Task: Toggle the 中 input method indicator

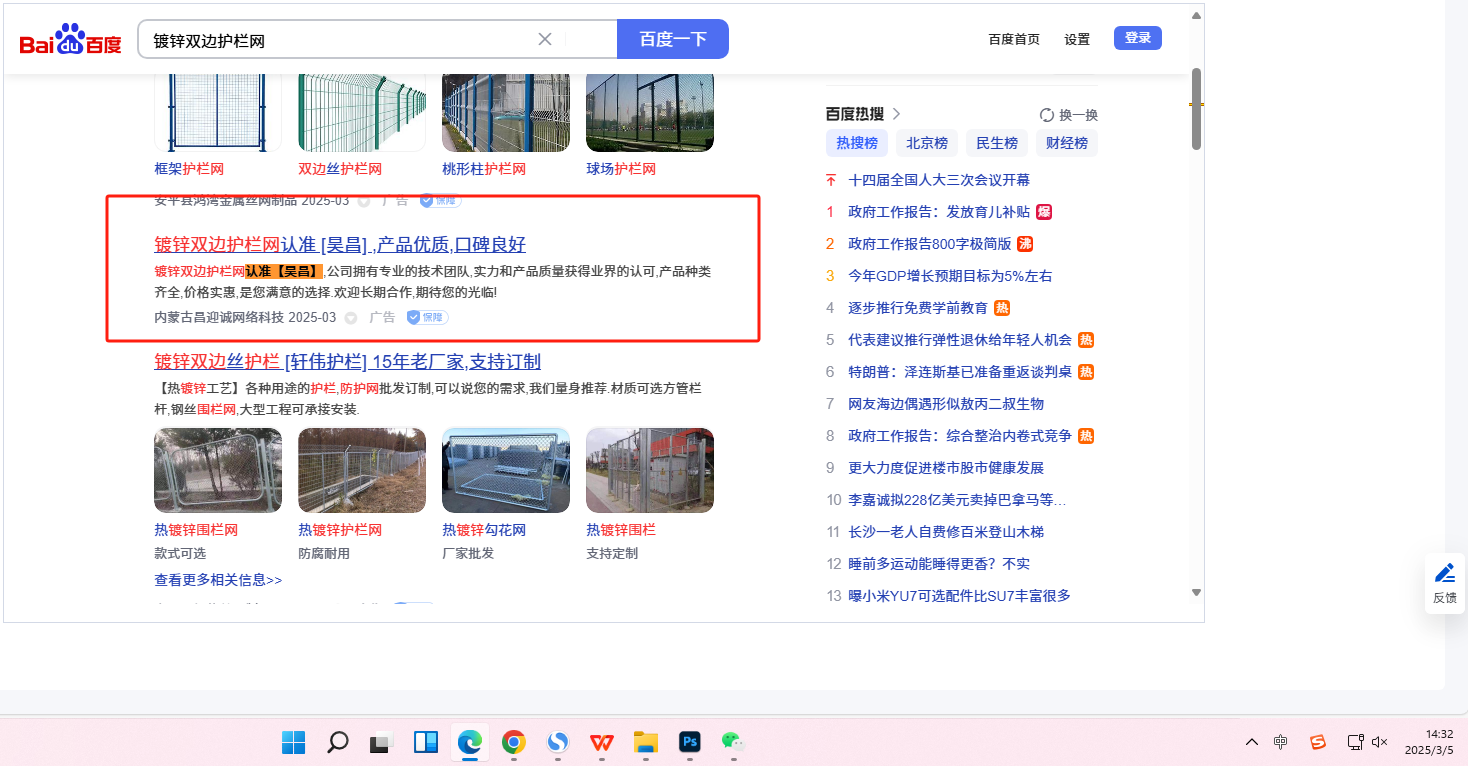Action: [1281, 742]
